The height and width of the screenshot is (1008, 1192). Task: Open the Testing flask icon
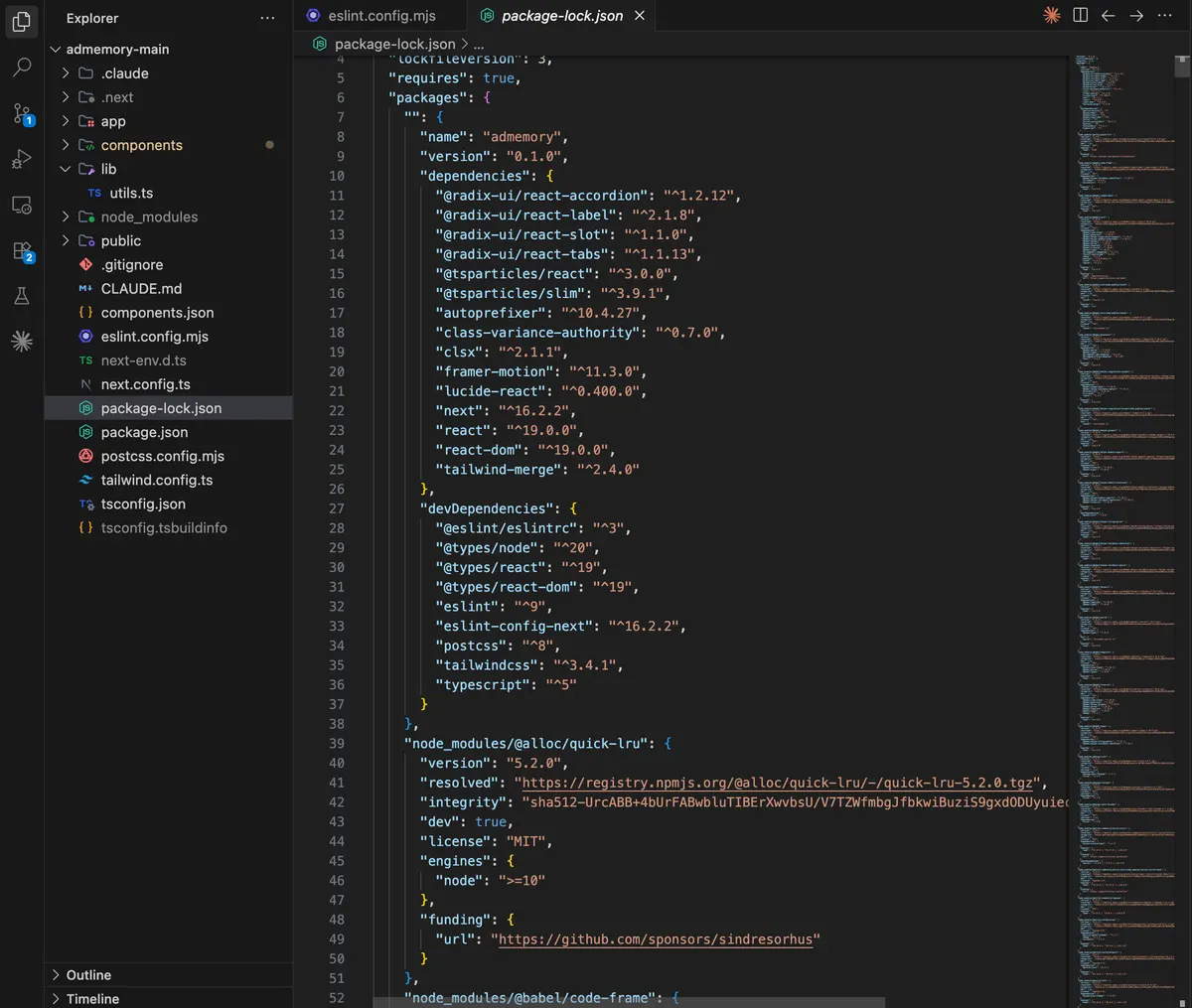pos(22,296)
